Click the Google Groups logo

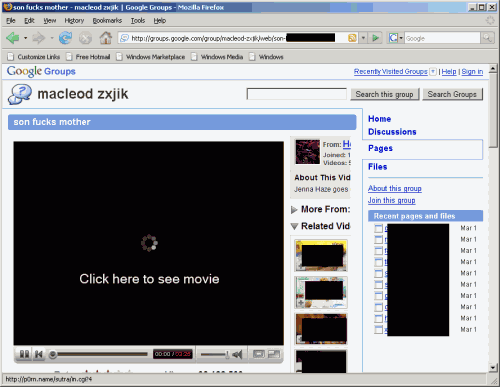[41, 71]
